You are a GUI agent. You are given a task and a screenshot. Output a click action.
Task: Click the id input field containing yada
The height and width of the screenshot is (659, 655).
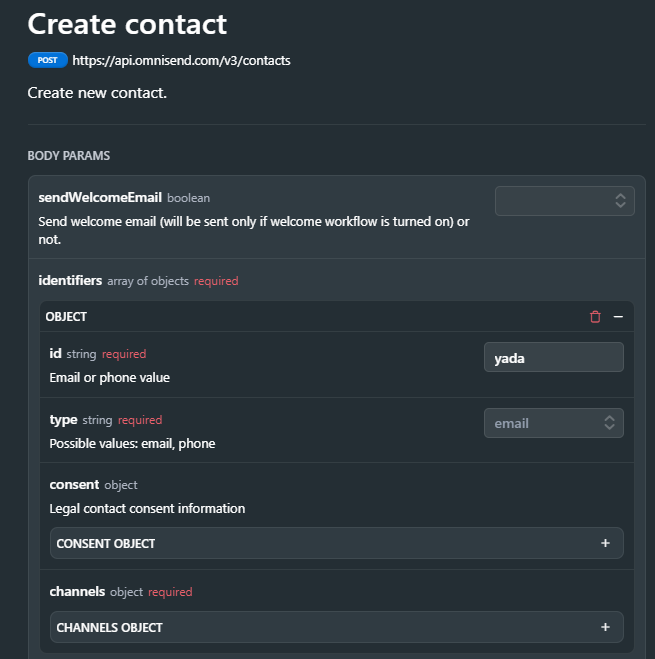click(x=554, y=357)
